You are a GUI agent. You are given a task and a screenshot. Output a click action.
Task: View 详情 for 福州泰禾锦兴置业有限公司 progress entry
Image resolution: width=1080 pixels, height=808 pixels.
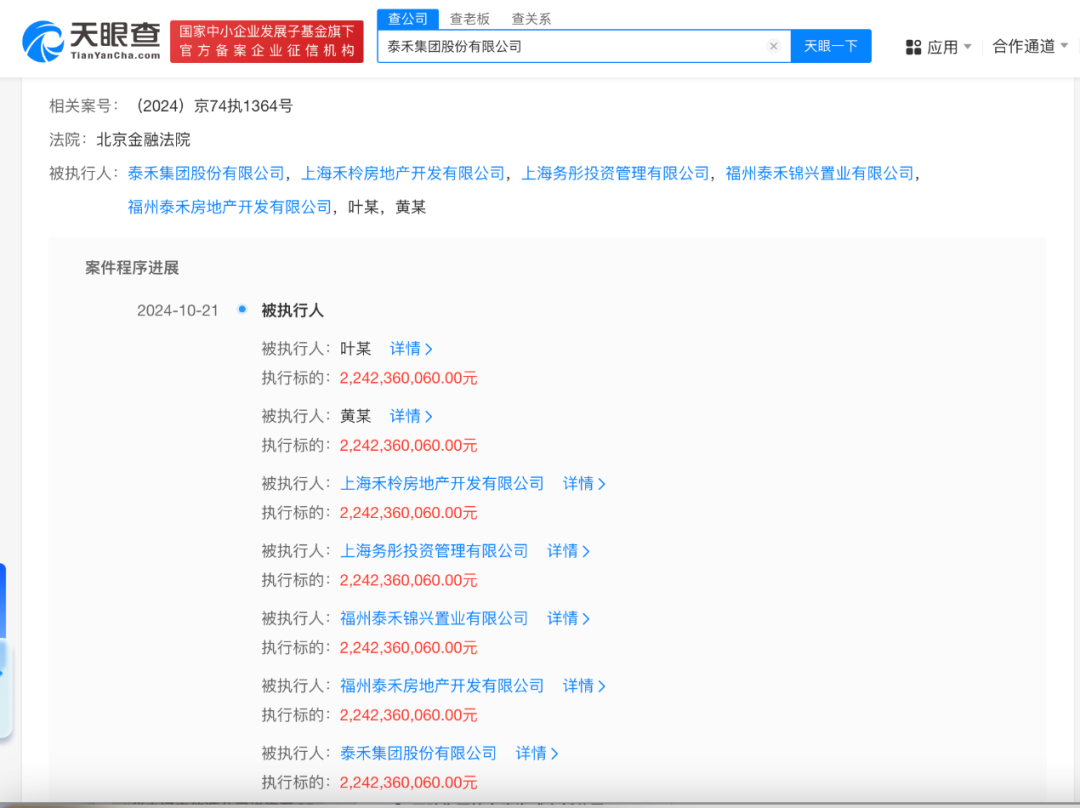(x=568, y=619)
